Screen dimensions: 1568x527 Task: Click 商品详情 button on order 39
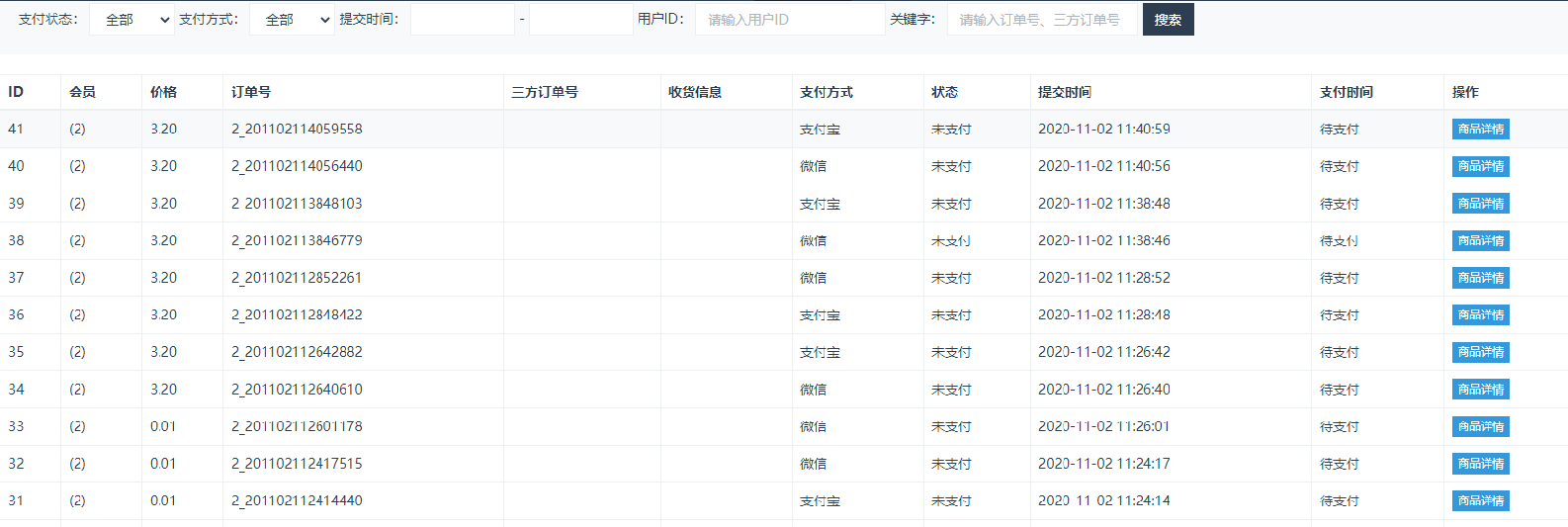coord(1480,204)
